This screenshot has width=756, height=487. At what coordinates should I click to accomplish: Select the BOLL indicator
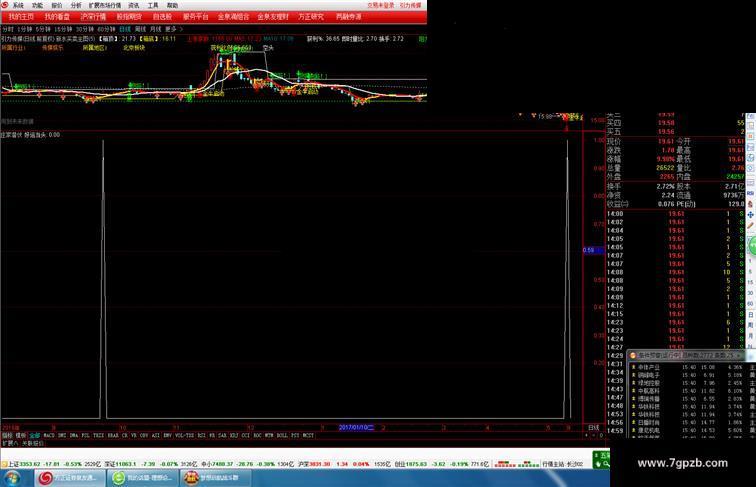coord(282,435)
